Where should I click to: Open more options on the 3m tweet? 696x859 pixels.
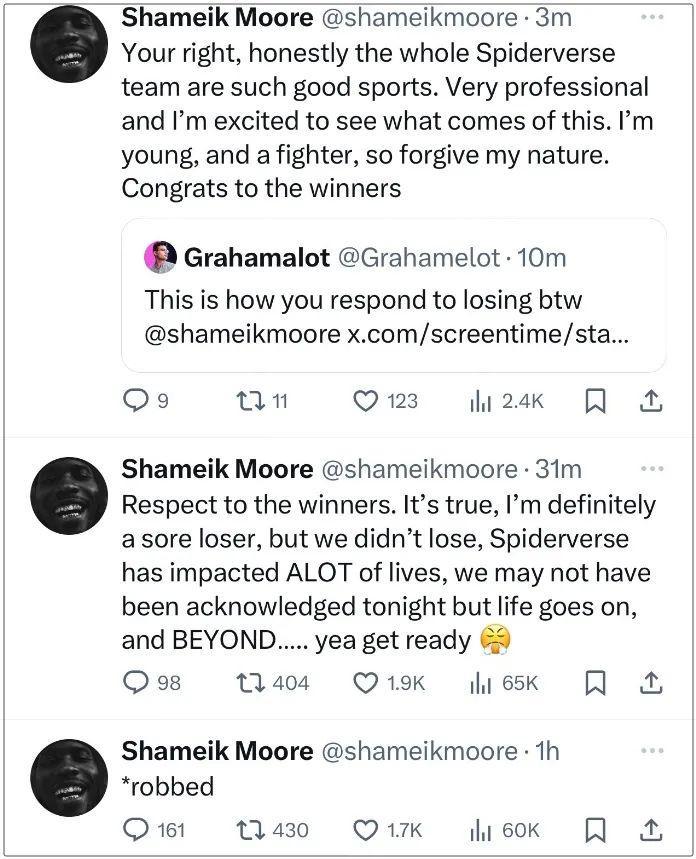tap(651, 17)
